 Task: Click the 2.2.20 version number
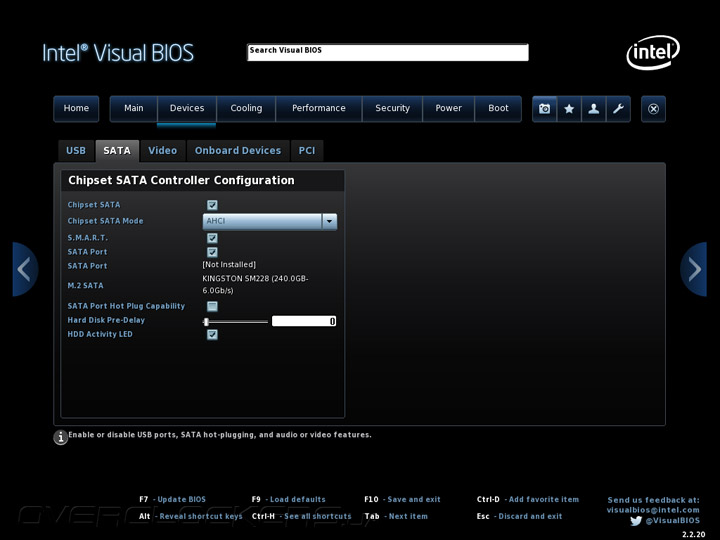click(x=693, y=534)
